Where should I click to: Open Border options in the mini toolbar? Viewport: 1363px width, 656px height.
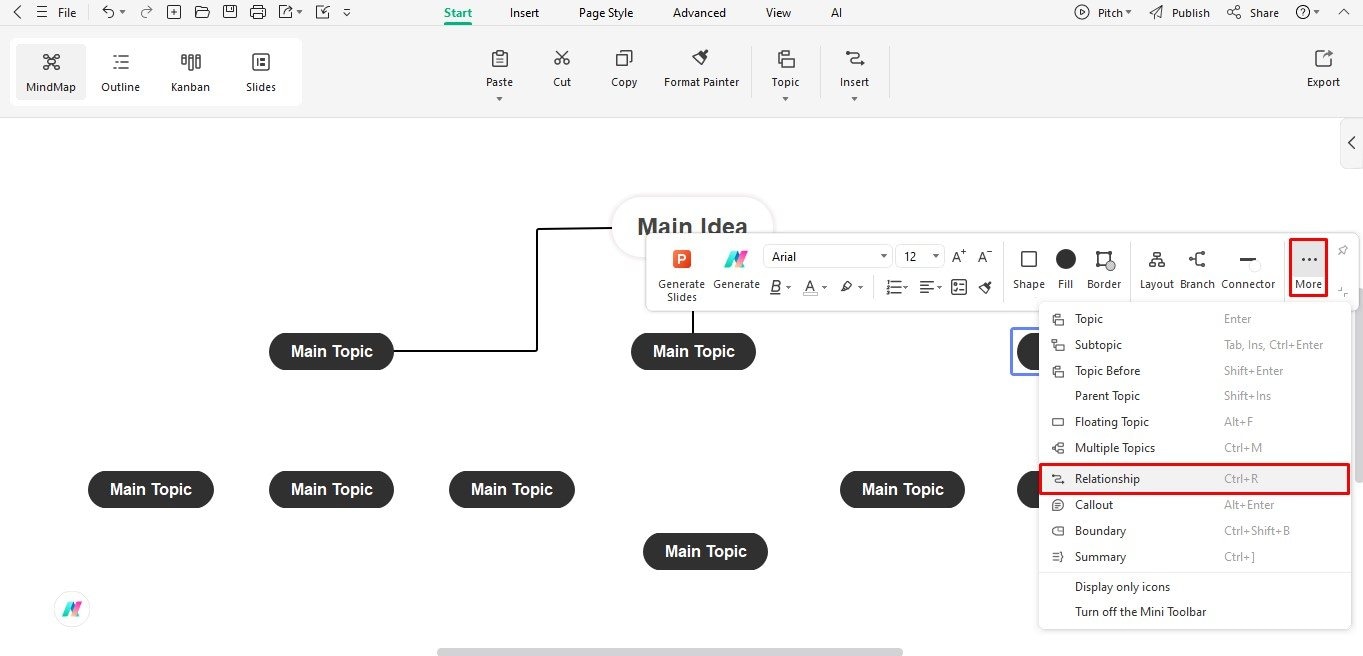[1104, 269]
